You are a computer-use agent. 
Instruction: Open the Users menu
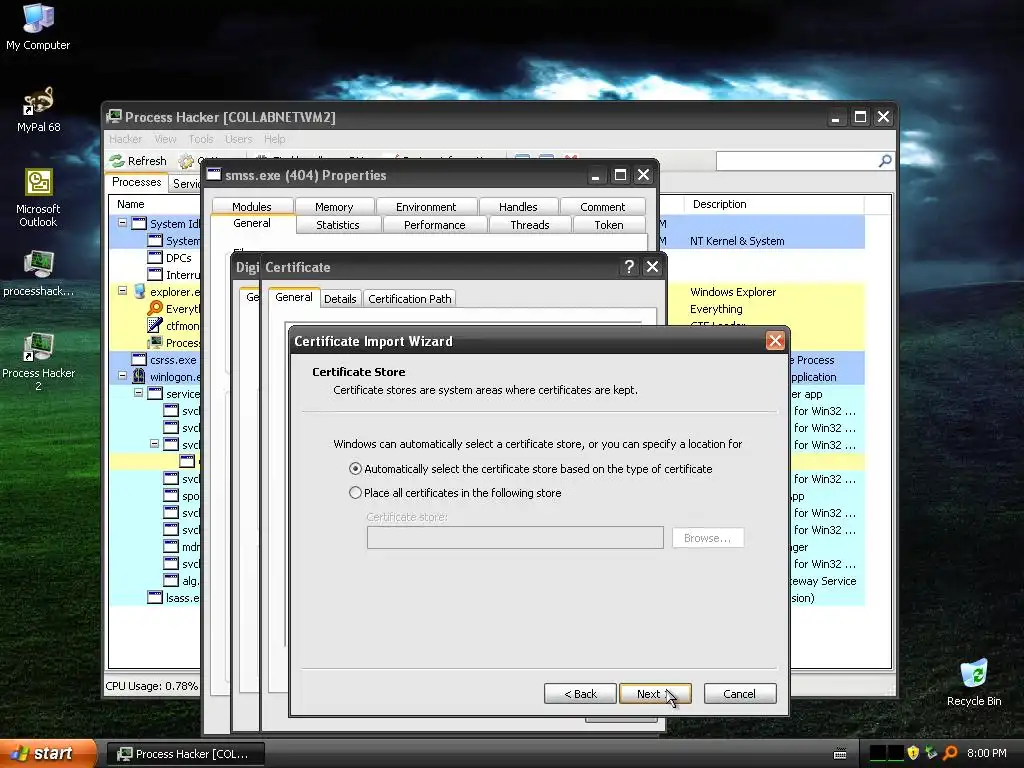click(238, 139)
